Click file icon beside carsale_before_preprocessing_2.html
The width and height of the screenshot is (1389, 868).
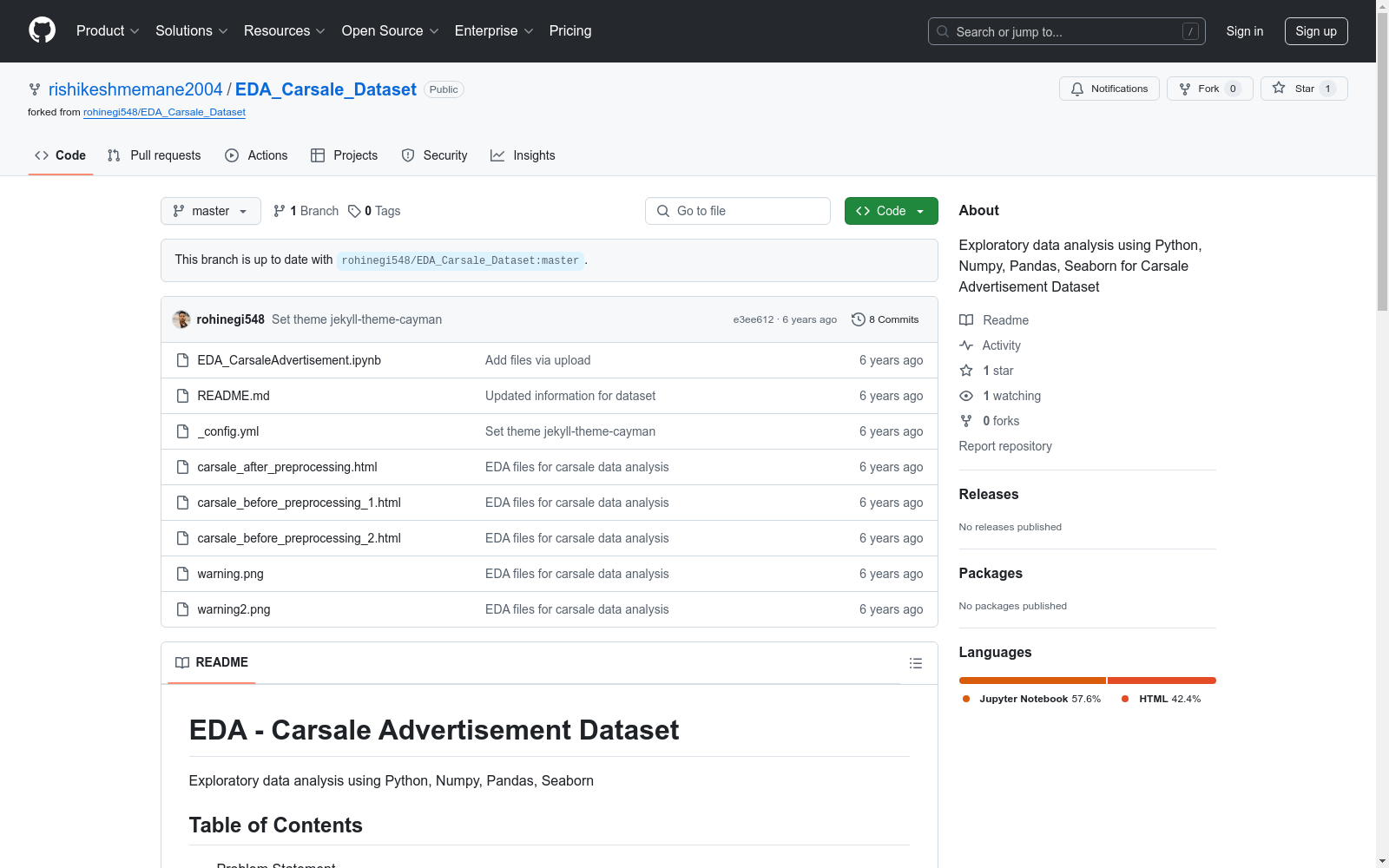click(x=182, y=538)
